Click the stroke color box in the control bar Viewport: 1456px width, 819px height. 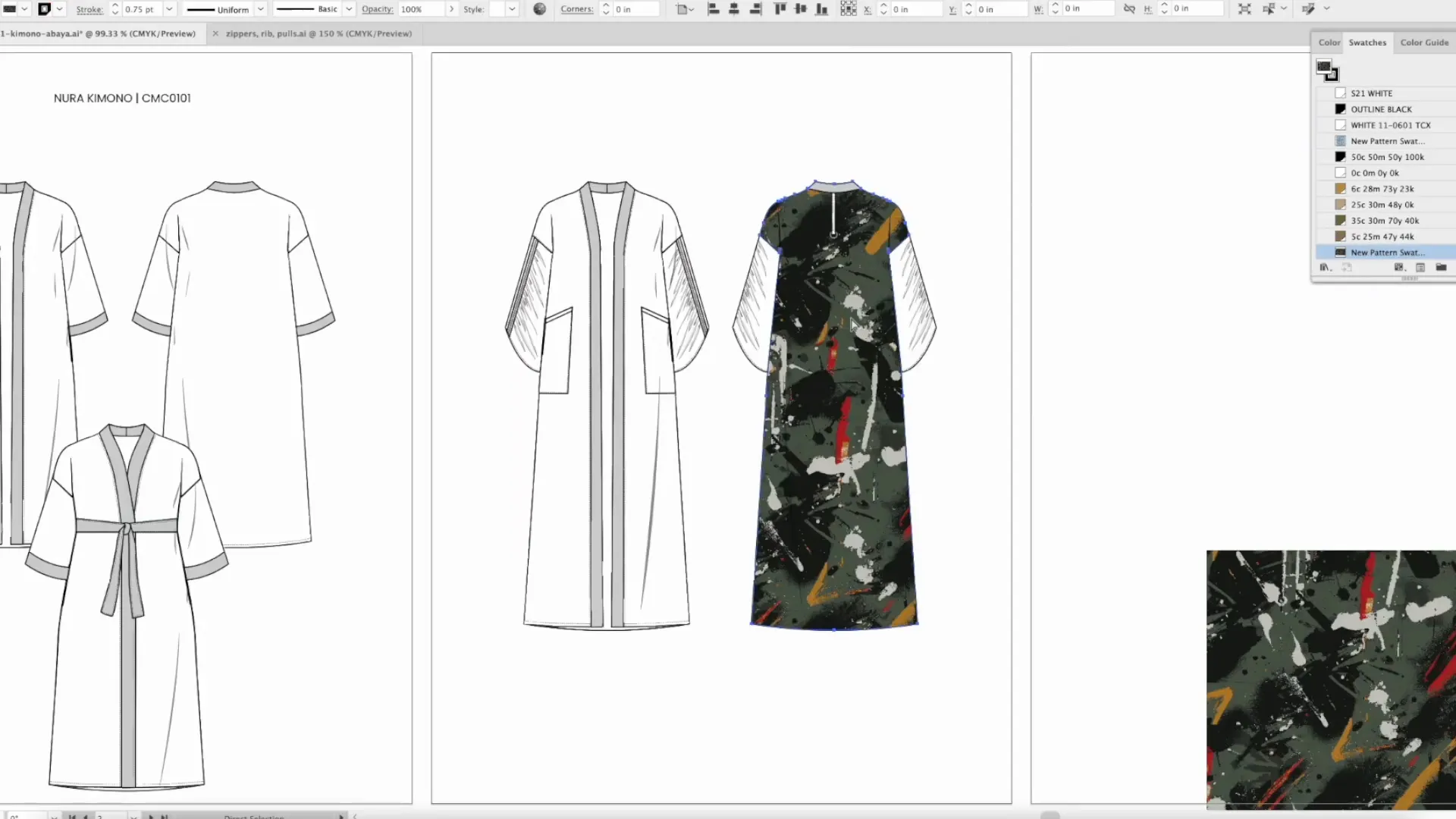click(45, 9)
